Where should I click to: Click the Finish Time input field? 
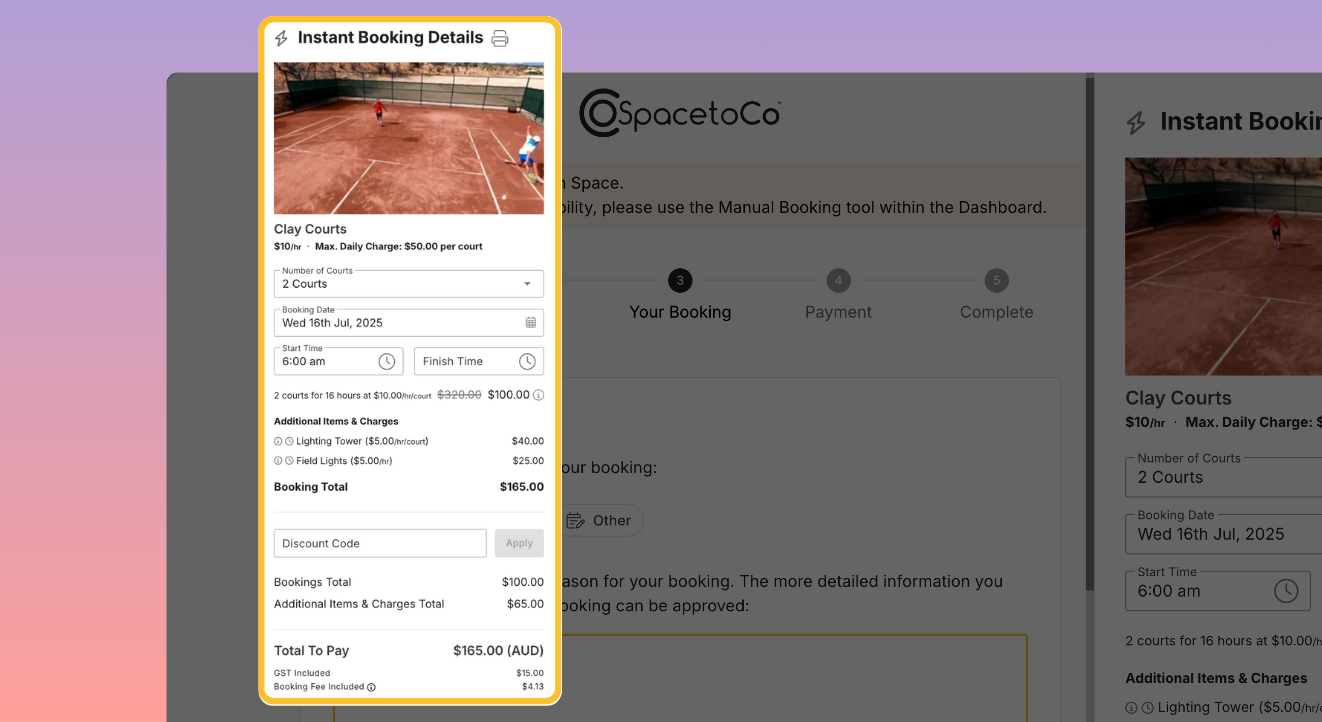click(479, 361)
